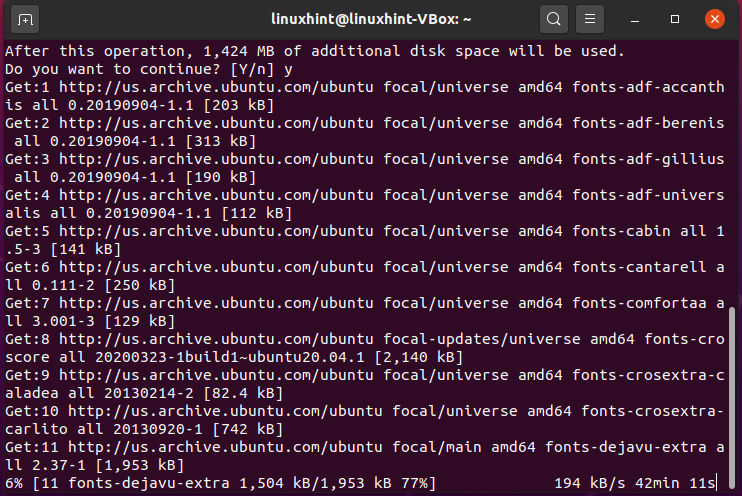The image size is (742, 496).
Task: Click the '42min 11s' remaining time
Action: click(675, 483)
